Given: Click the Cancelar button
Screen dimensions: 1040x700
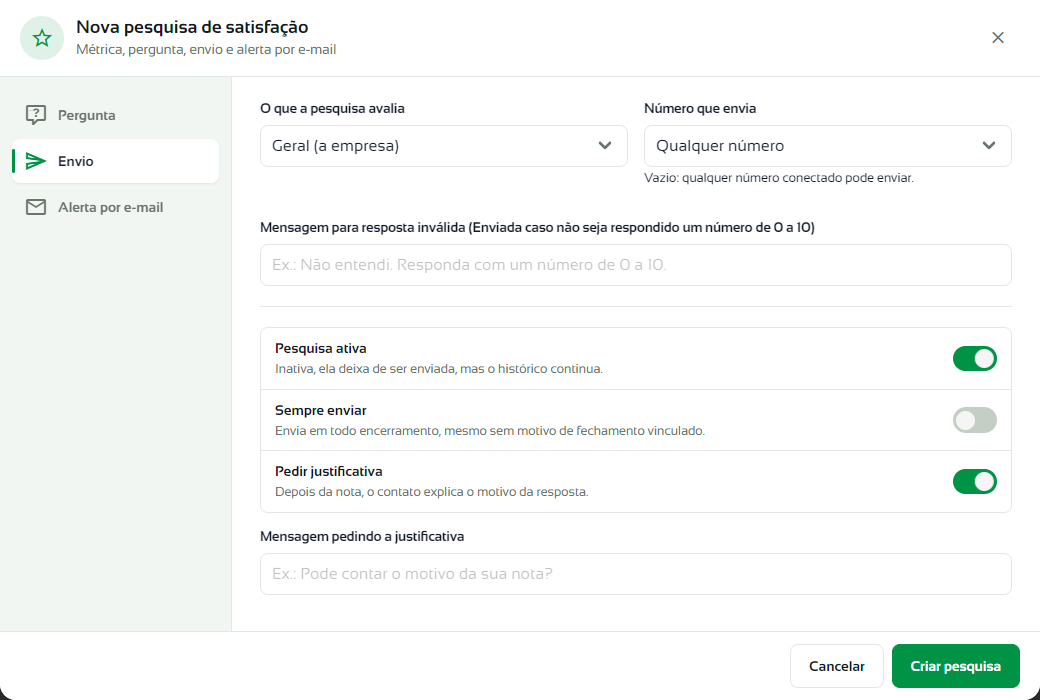Looking at the screenshot, I should [x=836, y=666].
